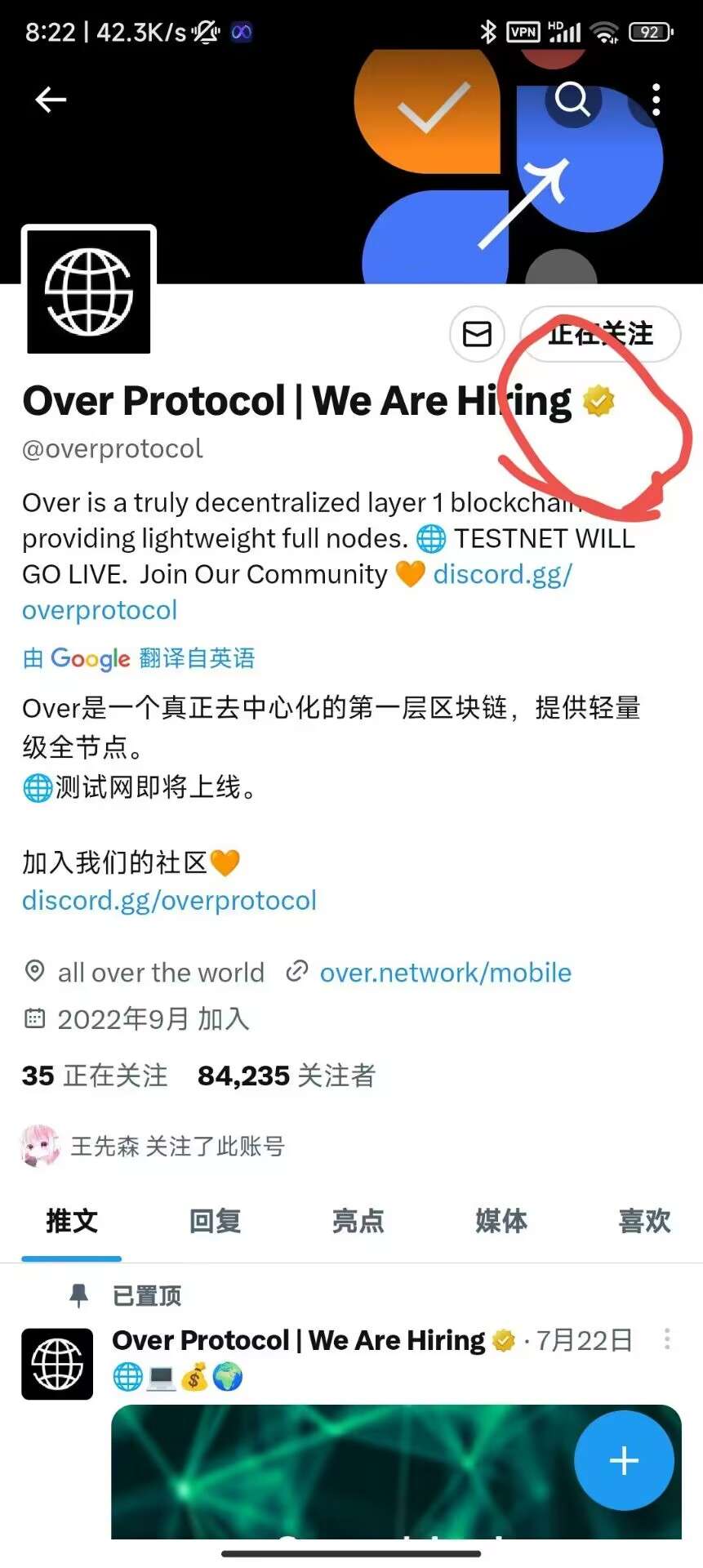Tap the Google 翻译自英语 translation label

(x=139, y=658)
